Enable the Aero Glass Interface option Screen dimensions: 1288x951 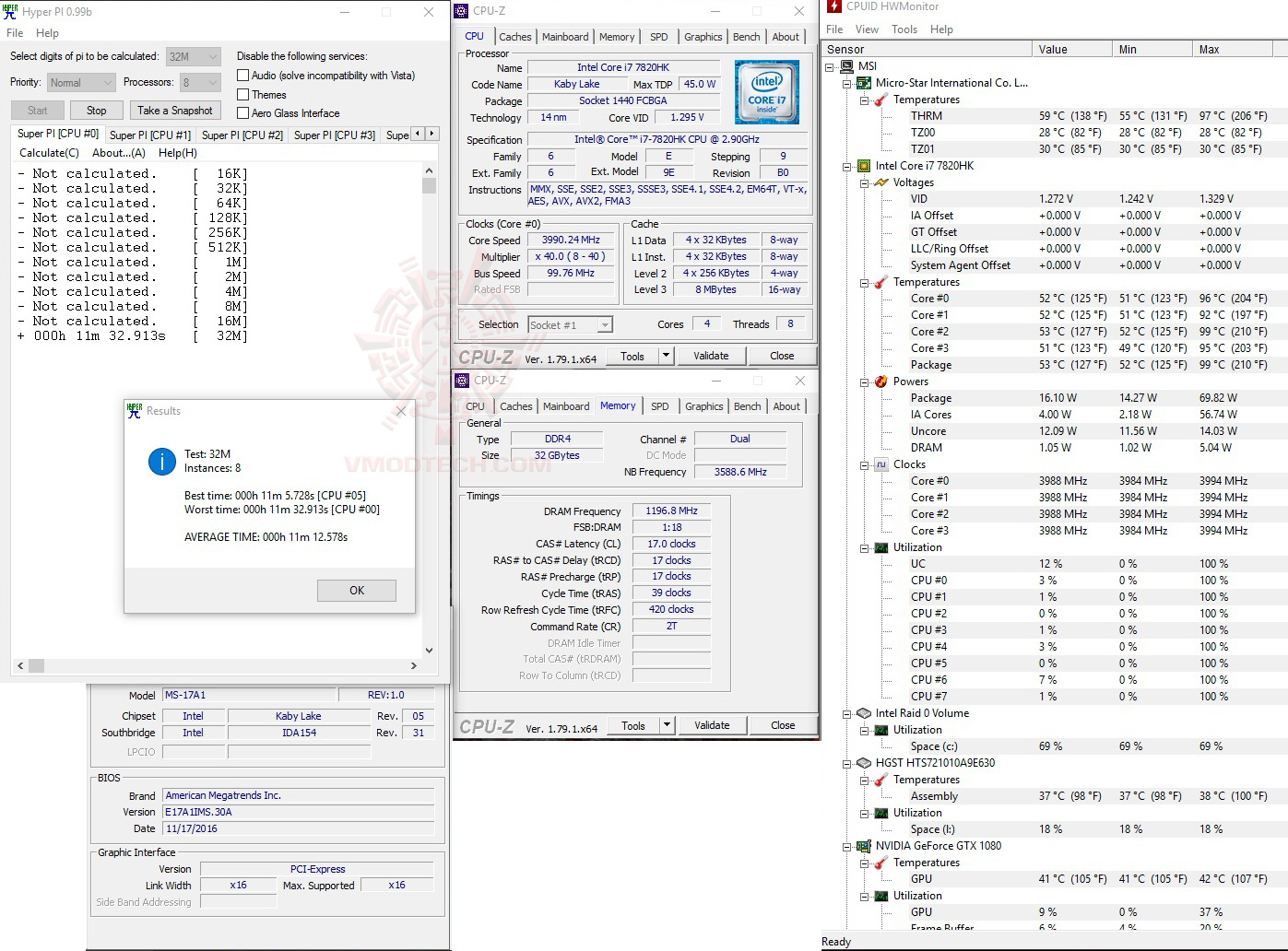pos(242,112)
